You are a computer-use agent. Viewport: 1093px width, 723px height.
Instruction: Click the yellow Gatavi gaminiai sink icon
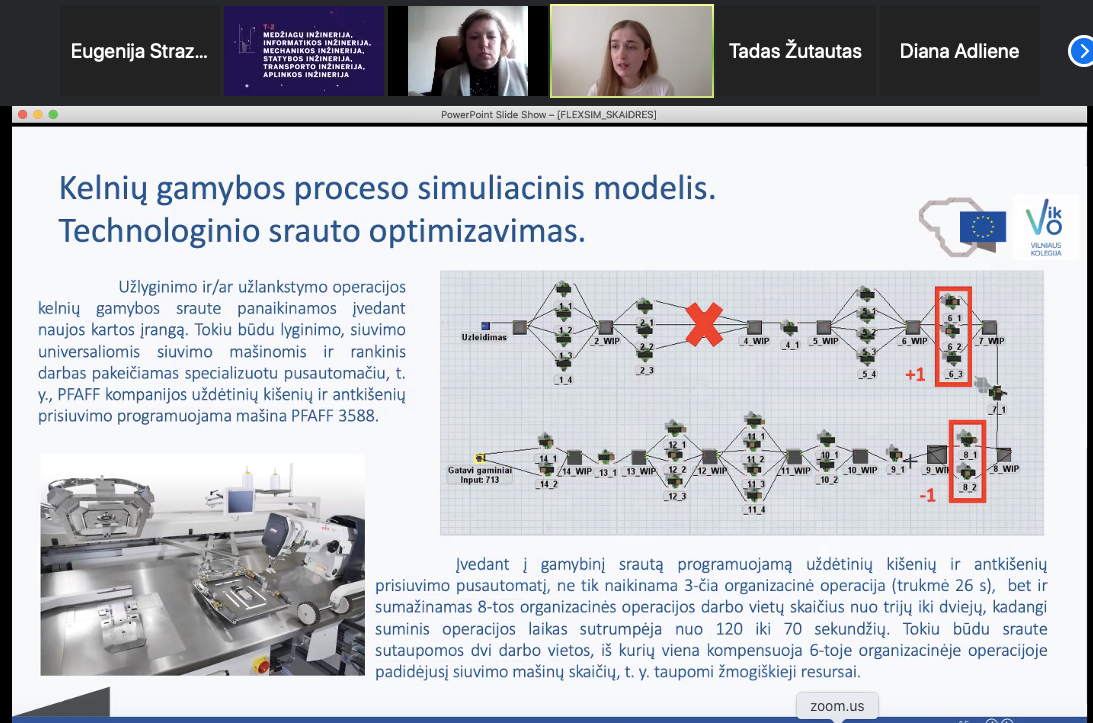480,458
